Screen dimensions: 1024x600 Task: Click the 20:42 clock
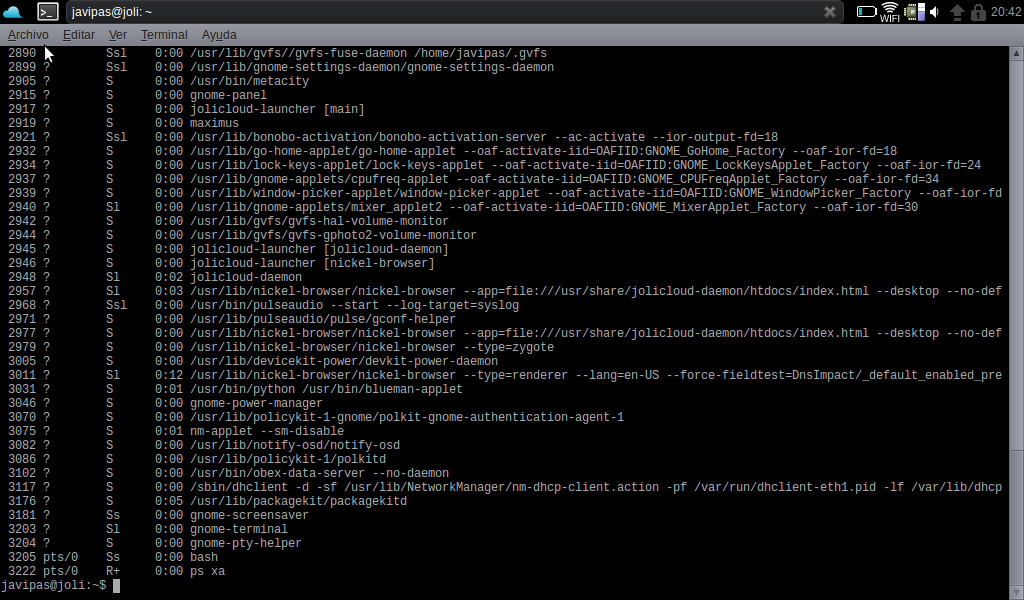1006,12
